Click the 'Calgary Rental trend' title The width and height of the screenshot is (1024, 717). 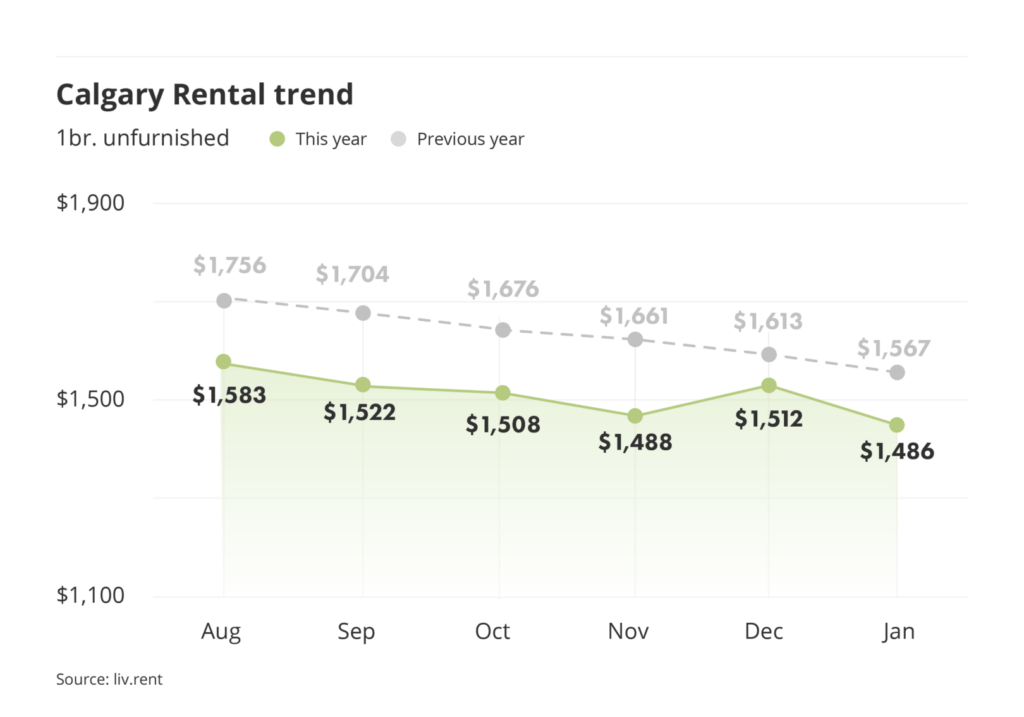(x=205, y=95)
